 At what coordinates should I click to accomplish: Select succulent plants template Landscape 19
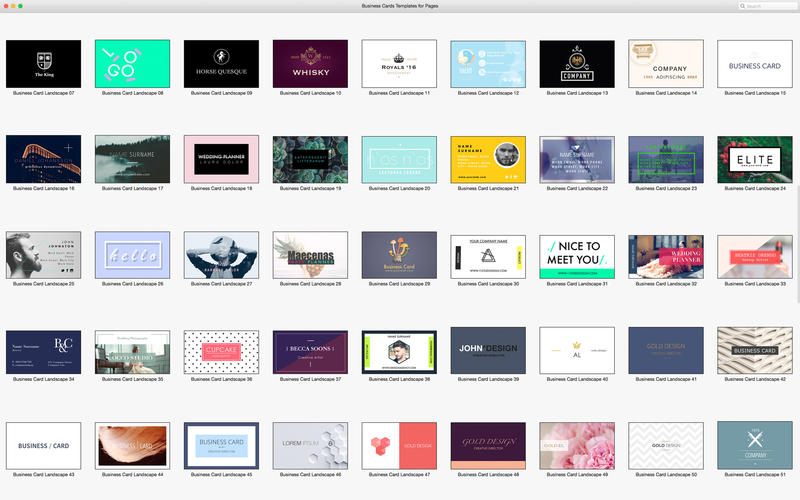[x=310, y=159]
